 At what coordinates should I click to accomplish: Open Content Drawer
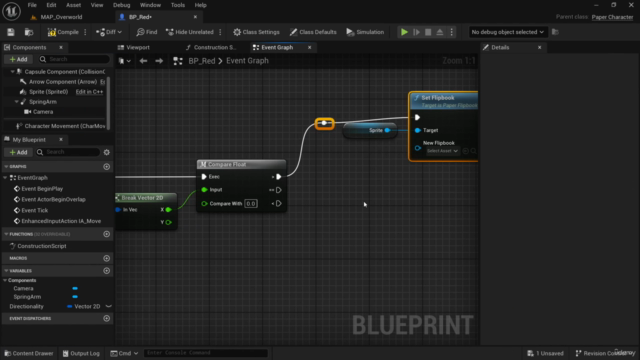pyautogui.click(x=29, y=353)
